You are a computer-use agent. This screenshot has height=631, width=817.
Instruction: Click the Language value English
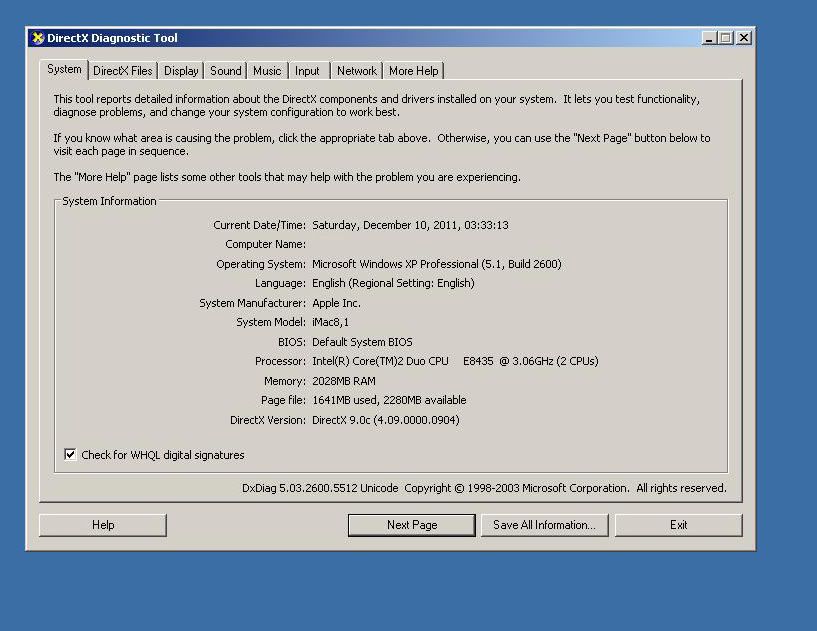[x=393, y=283]
